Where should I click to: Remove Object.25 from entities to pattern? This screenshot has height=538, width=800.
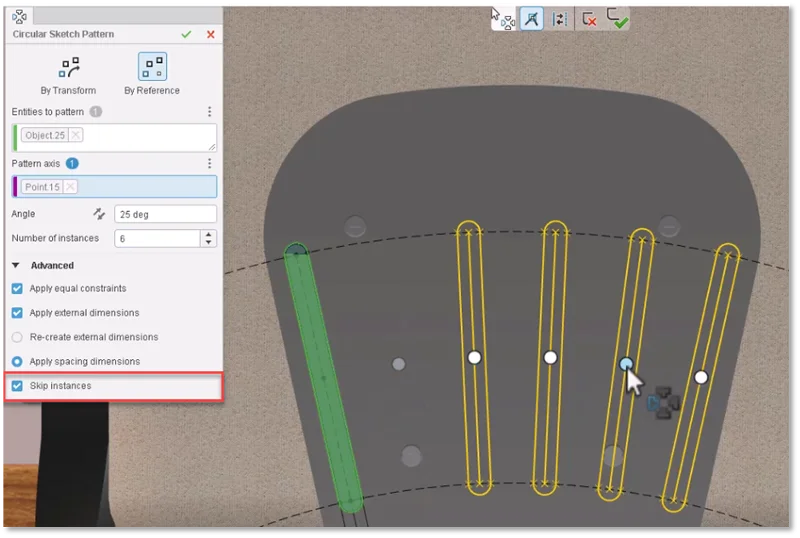pos(76,135)
